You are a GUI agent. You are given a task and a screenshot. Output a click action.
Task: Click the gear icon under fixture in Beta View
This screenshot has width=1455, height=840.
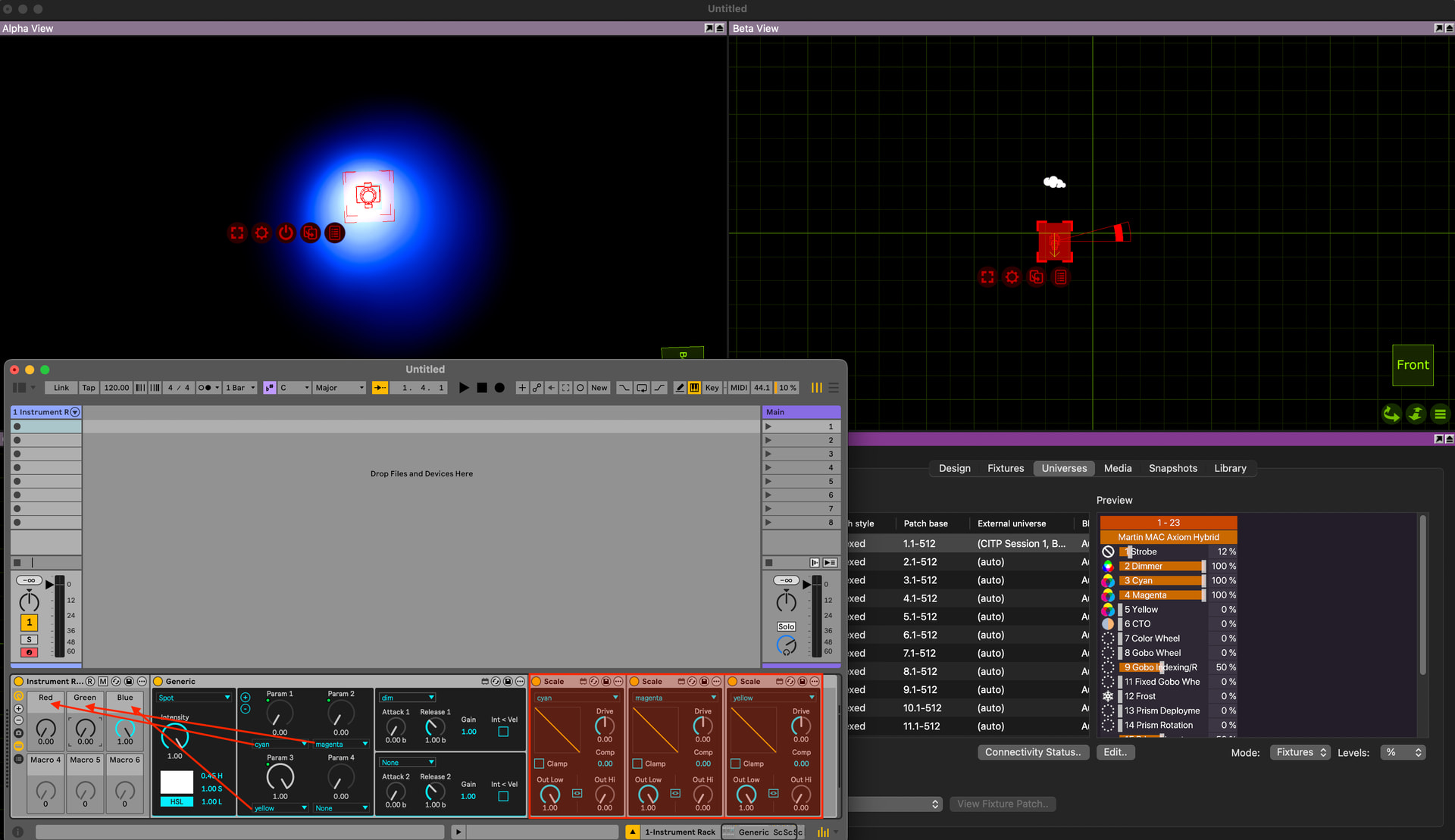[x=1012, y=277]
